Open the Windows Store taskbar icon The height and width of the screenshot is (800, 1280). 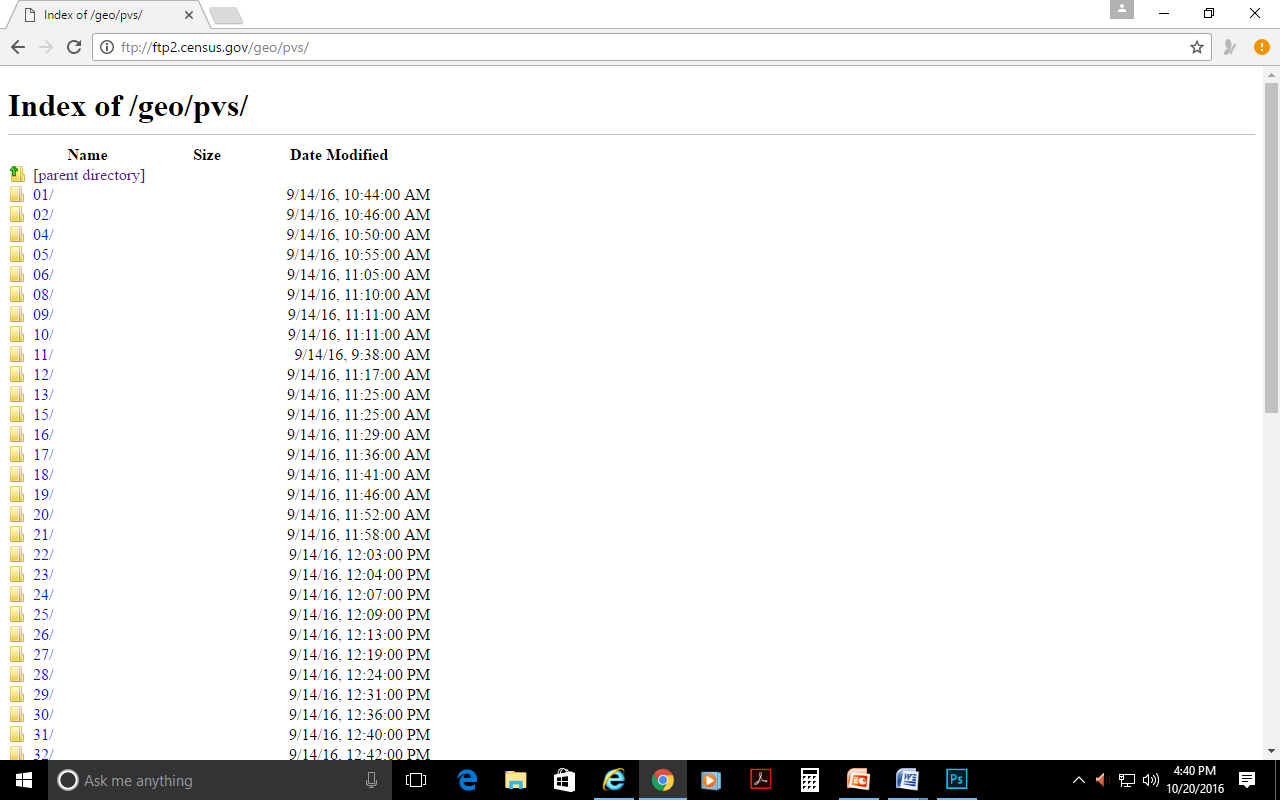(564, 780)
